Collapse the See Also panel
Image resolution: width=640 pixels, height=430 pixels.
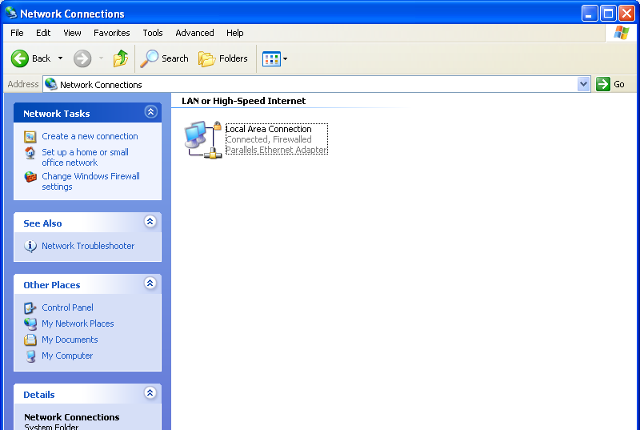[150, 222]
